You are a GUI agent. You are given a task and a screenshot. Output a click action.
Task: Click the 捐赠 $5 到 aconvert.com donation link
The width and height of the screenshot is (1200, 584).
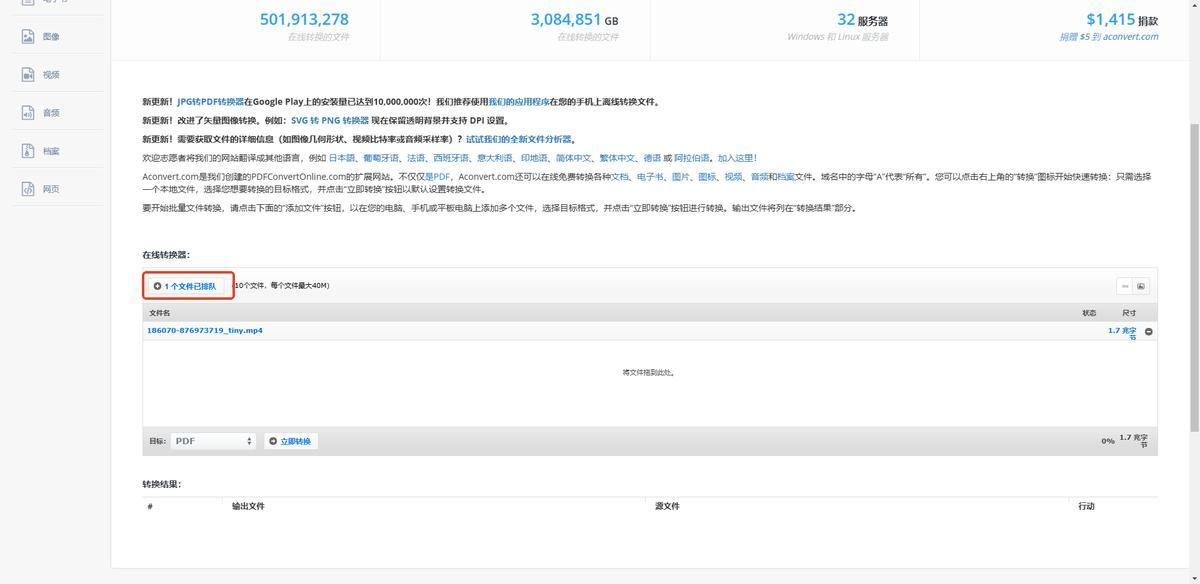click(1109, 37)
